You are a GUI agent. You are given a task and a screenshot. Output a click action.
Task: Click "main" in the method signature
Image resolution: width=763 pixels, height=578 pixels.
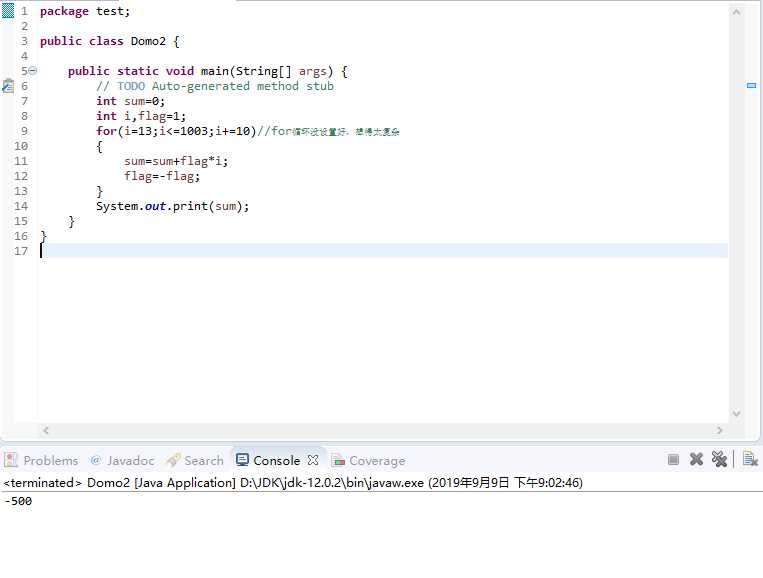(215, 71)
